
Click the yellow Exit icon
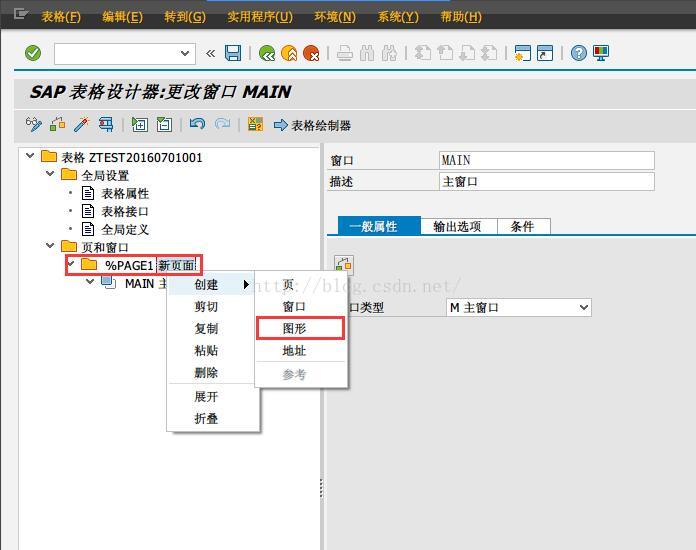[289, 53]
